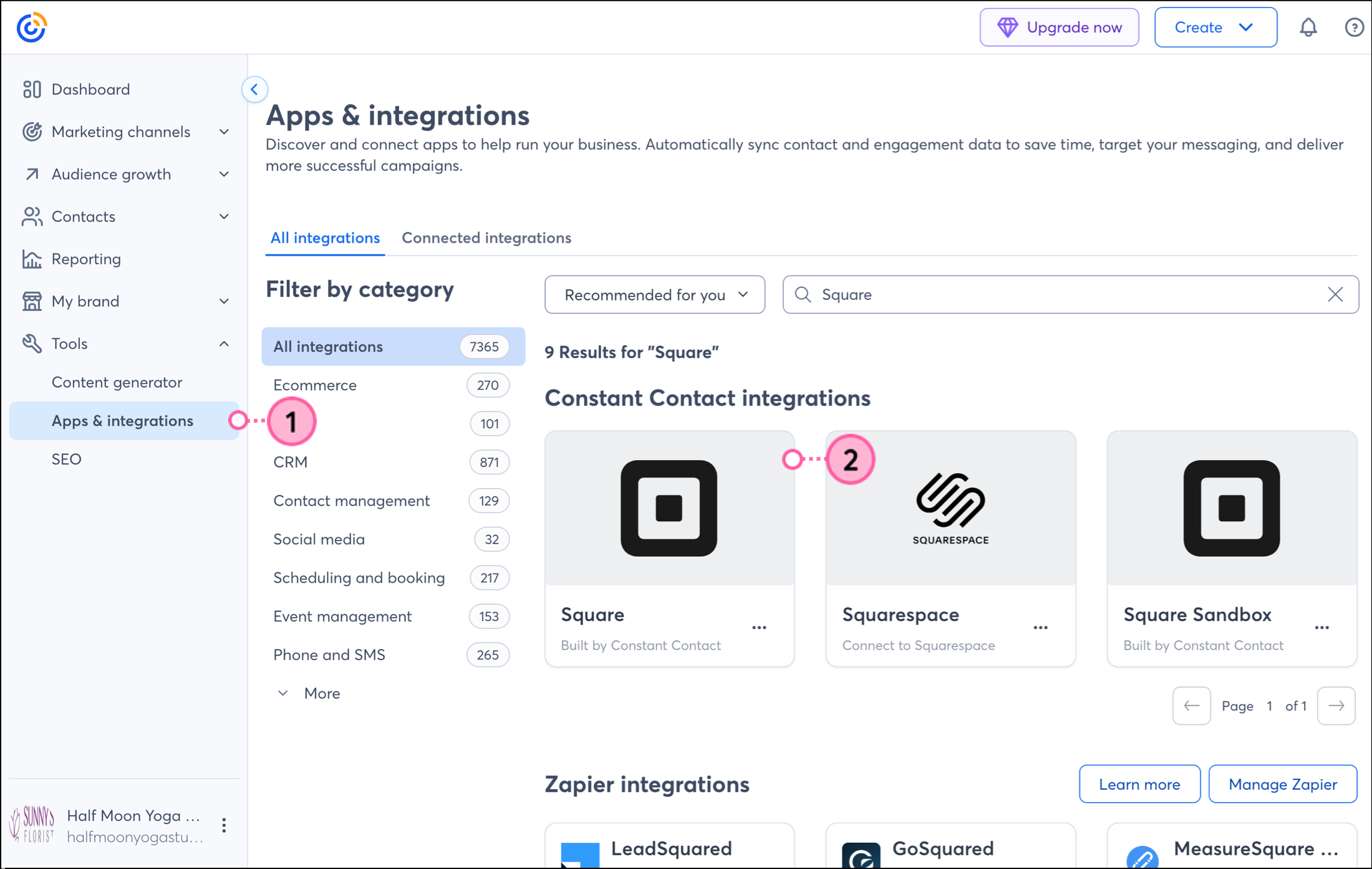Filter by Phone and SMS category
The height and width of the screenshot is (869, 1372).
coord(393,655)
